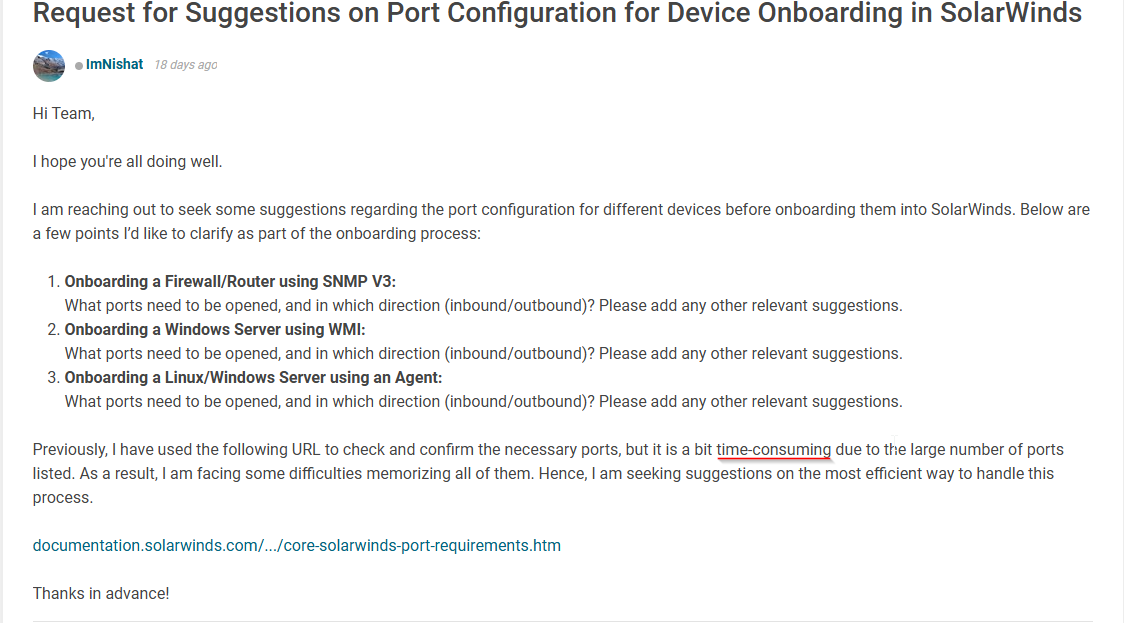Image resolution: width=1124 pixels, height=623 pixels.
Task: Click the 'Hi Team,' greeting line
Action: point(64,114)
